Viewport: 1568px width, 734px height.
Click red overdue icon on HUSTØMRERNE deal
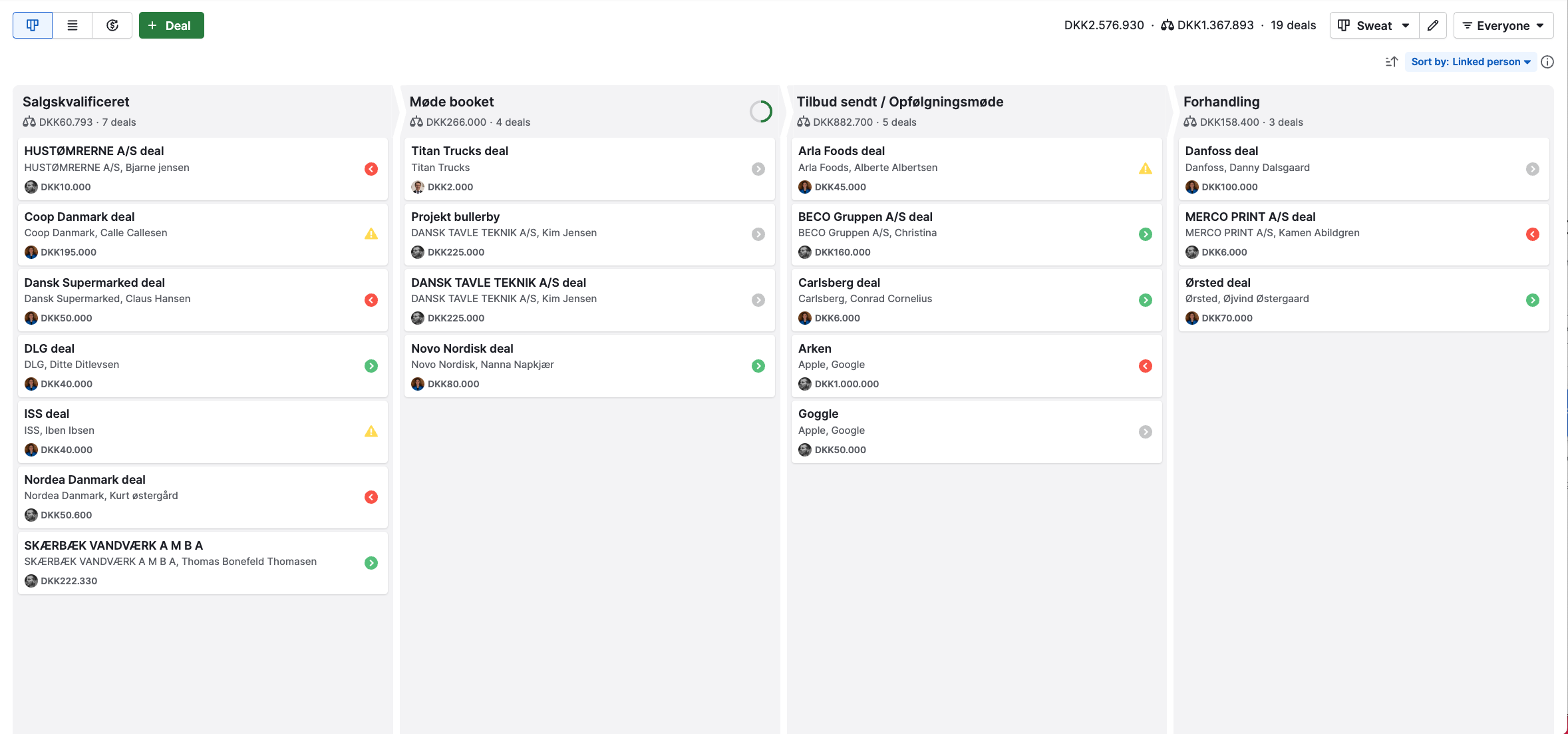coord(371,169)
